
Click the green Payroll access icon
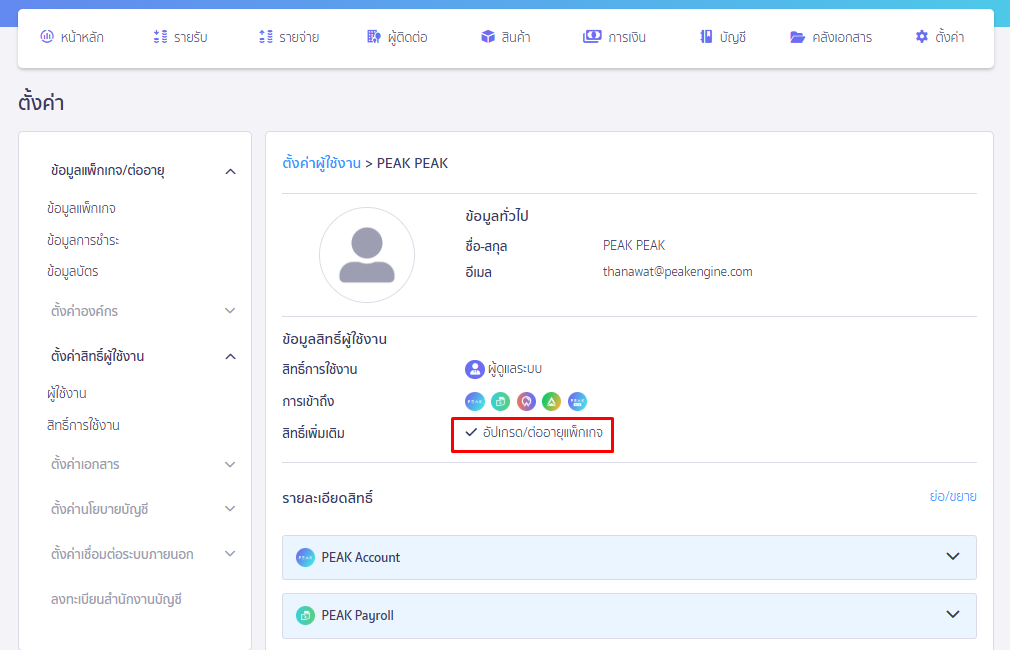[500, 401]
